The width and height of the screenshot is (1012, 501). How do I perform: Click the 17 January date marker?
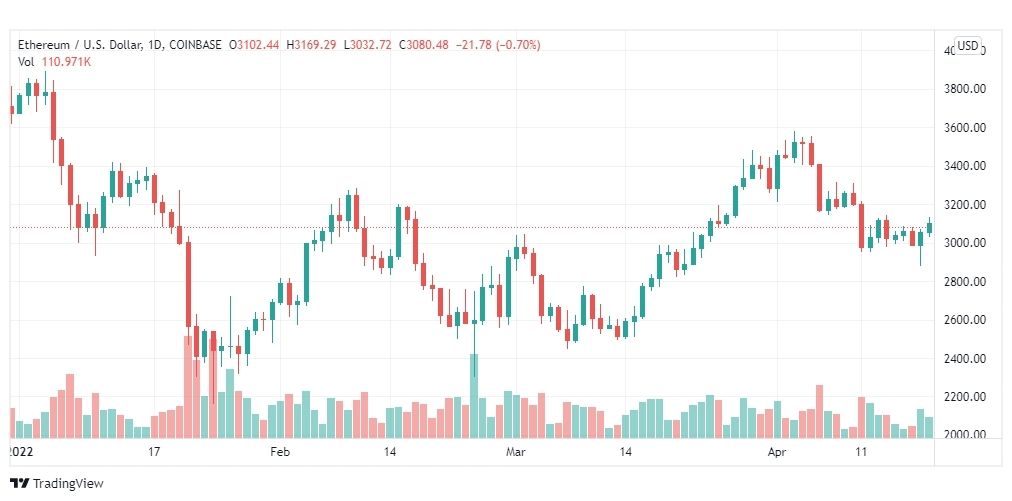[x=154, y=452]
